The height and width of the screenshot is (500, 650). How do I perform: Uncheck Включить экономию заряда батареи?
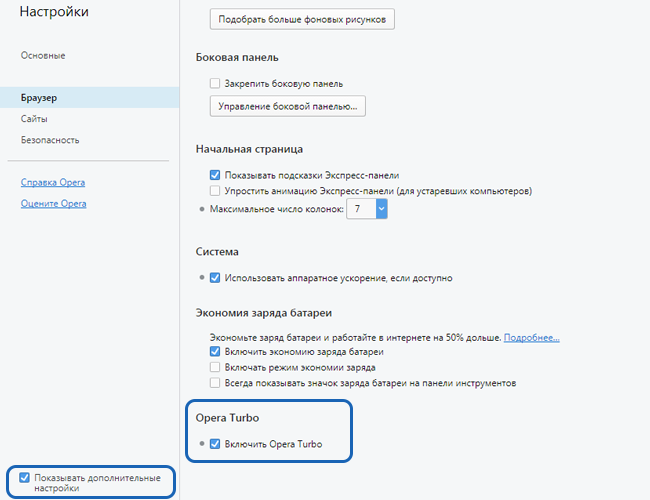[215, 352]
